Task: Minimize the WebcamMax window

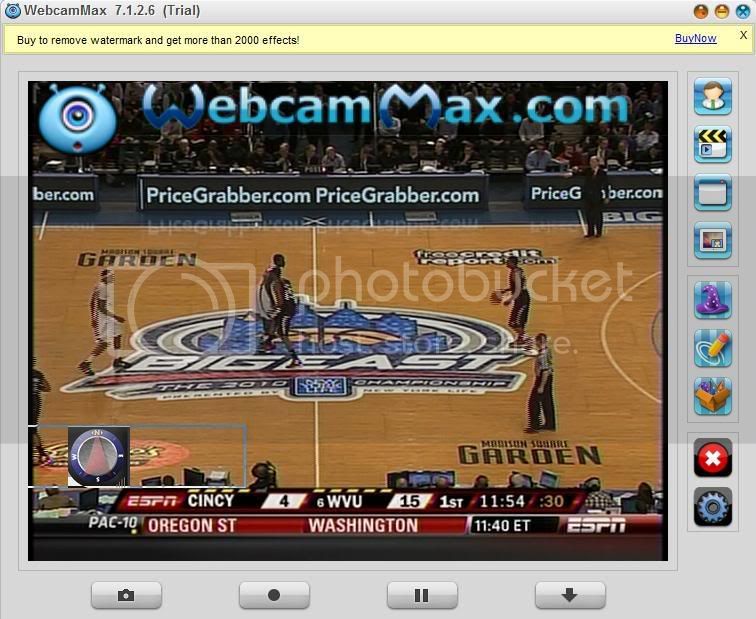Action: (x=722, y=11)
